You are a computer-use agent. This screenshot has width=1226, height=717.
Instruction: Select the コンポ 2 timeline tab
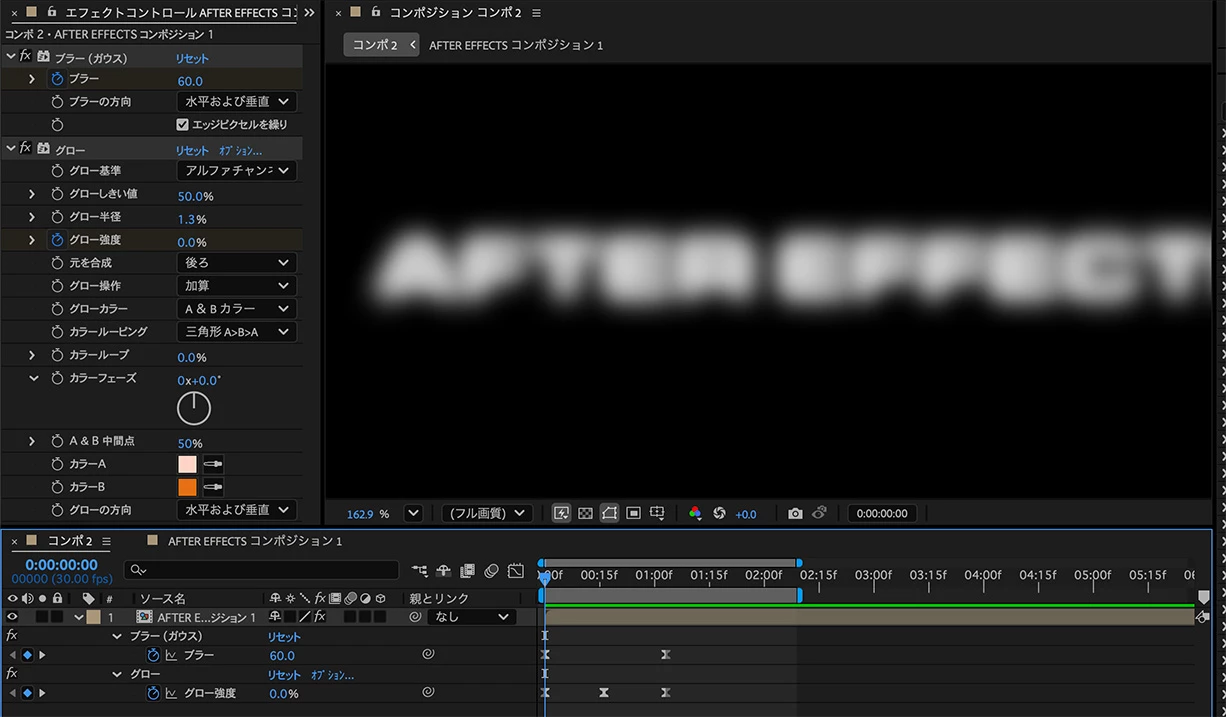click(70, 541)
